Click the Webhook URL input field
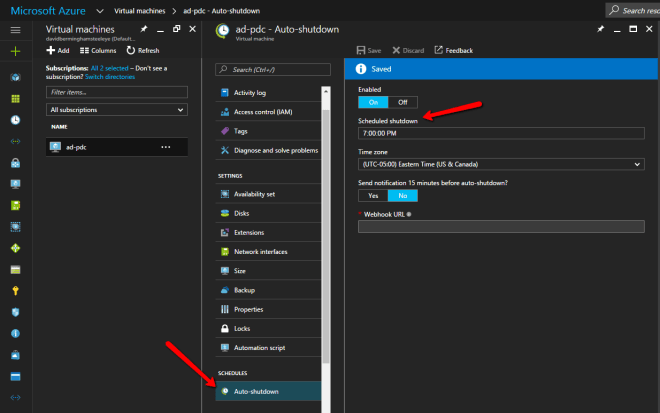The width and height of the screenshot is (660, 413). [x=500, y=226]
